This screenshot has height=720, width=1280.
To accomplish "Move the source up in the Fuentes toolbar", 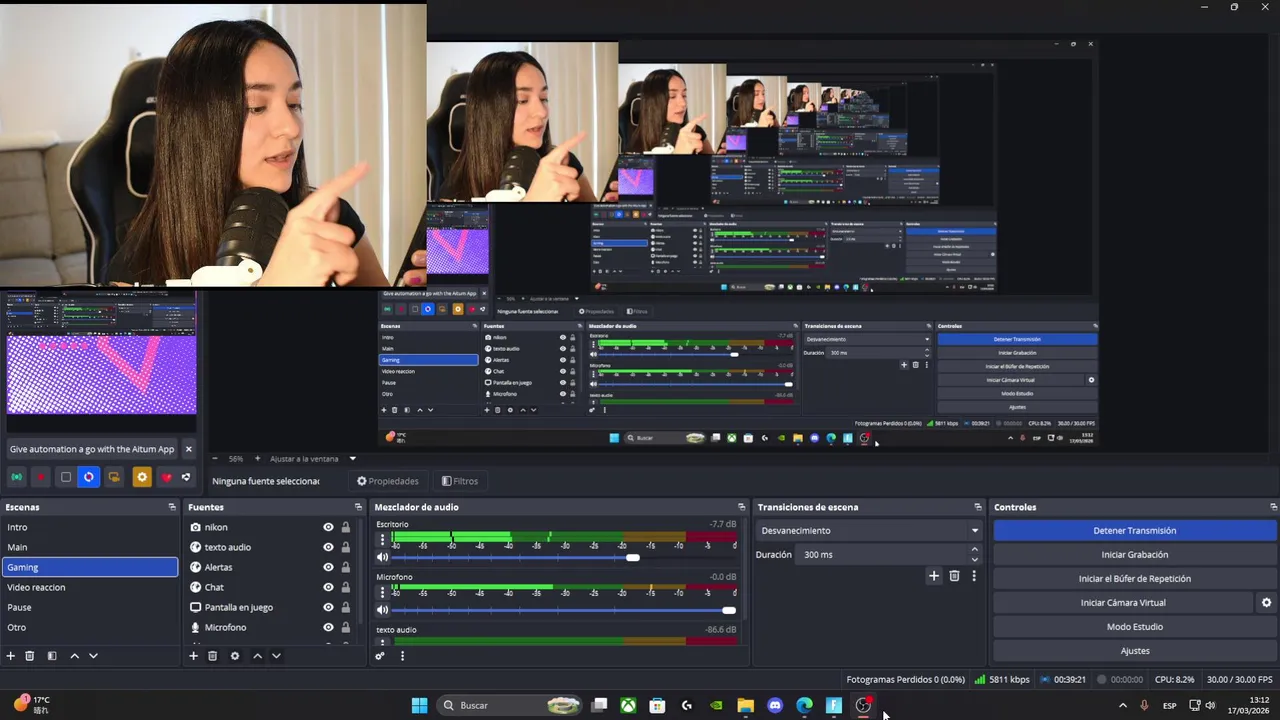I will tap(257, 656).
